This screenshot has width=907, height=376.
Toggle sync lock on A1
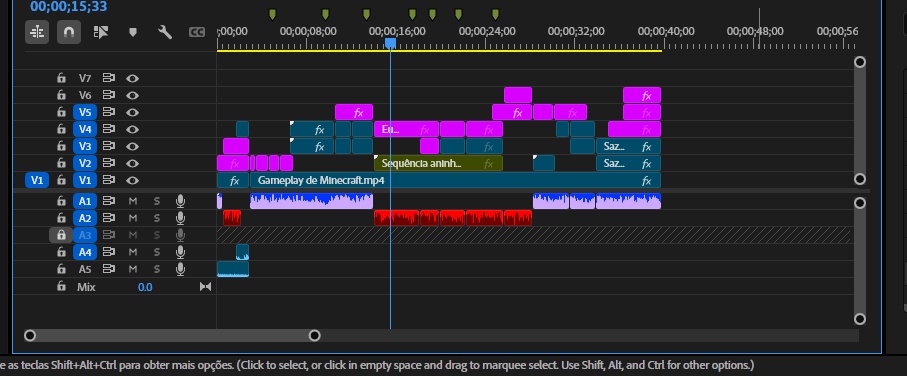(109, 201)
